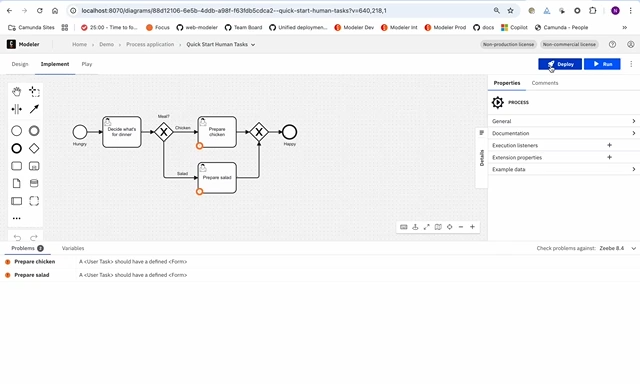
Task: Show more bookmarks with the chevron
Action: 624,27
